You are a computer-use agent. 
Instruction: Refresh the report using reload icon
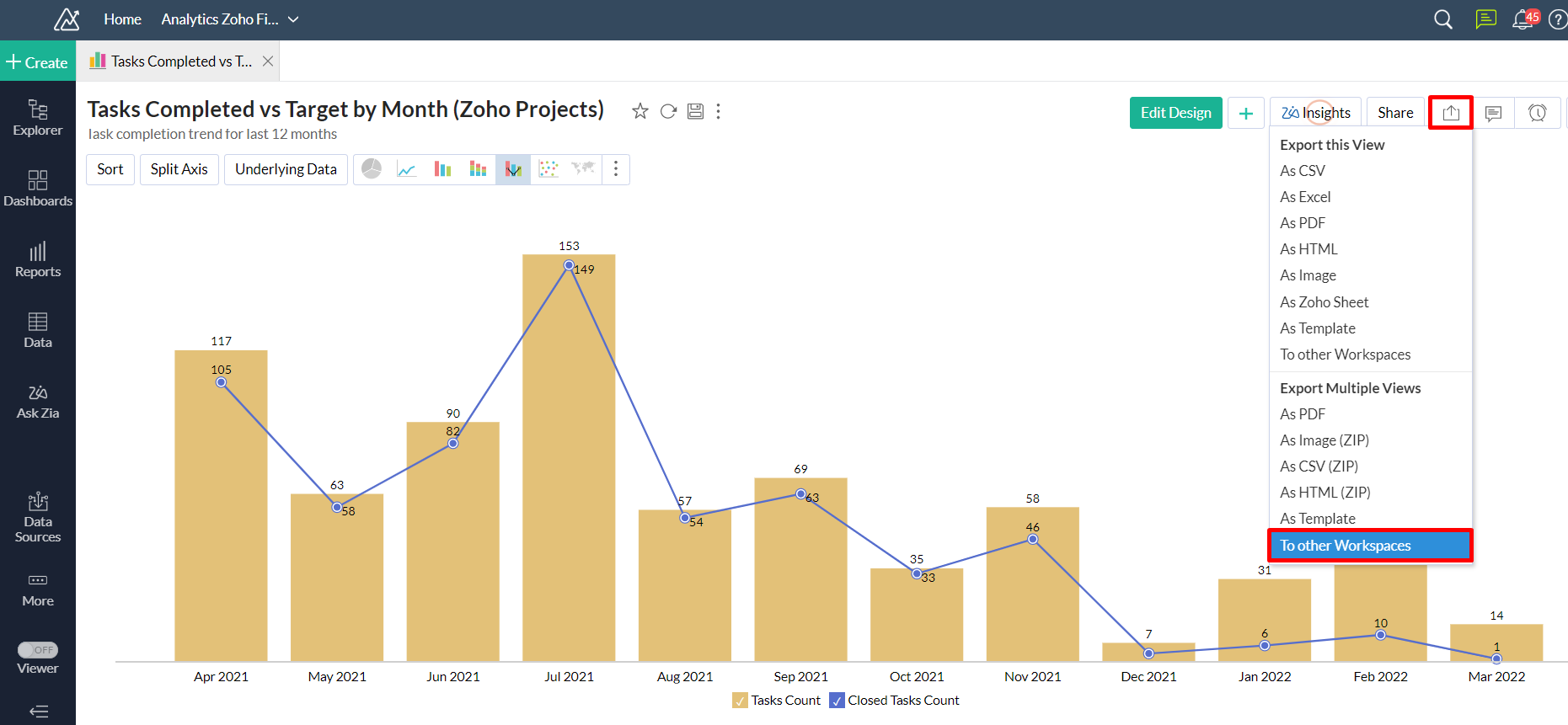(x=668, y=111)
